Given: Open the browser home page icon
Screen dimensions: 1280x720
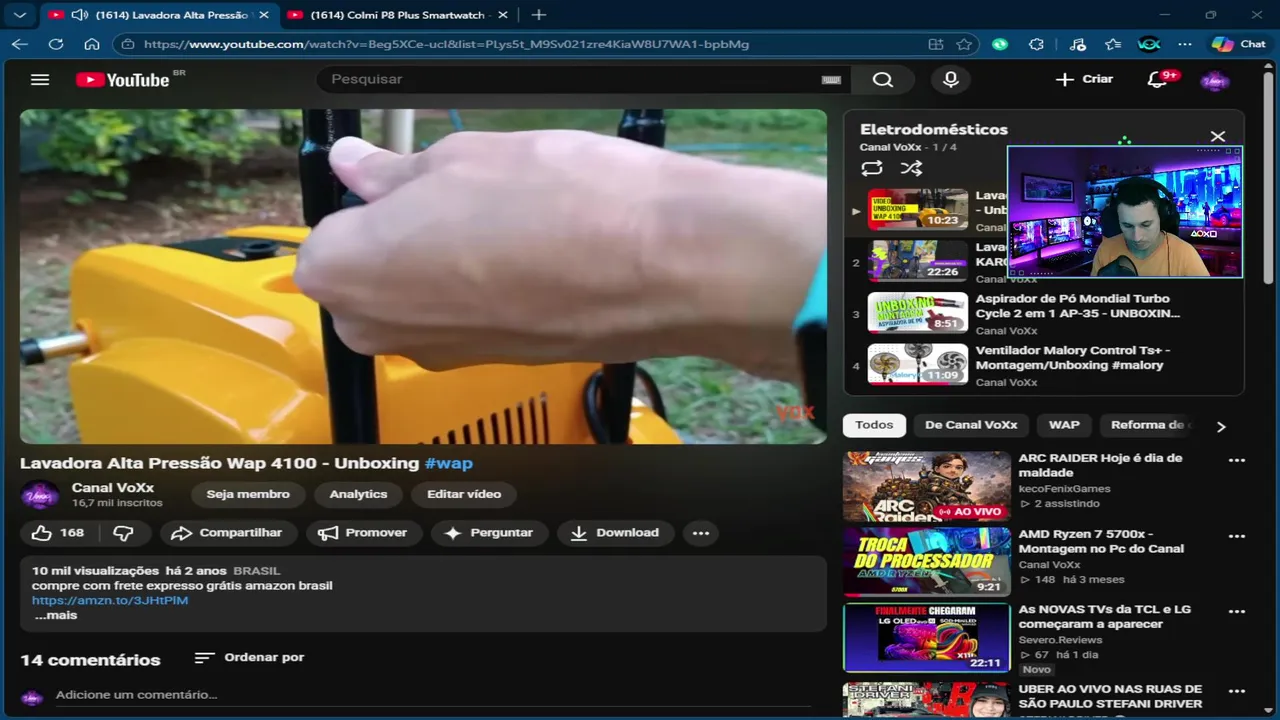Looking at the screenshot, I should pos(91,44).
